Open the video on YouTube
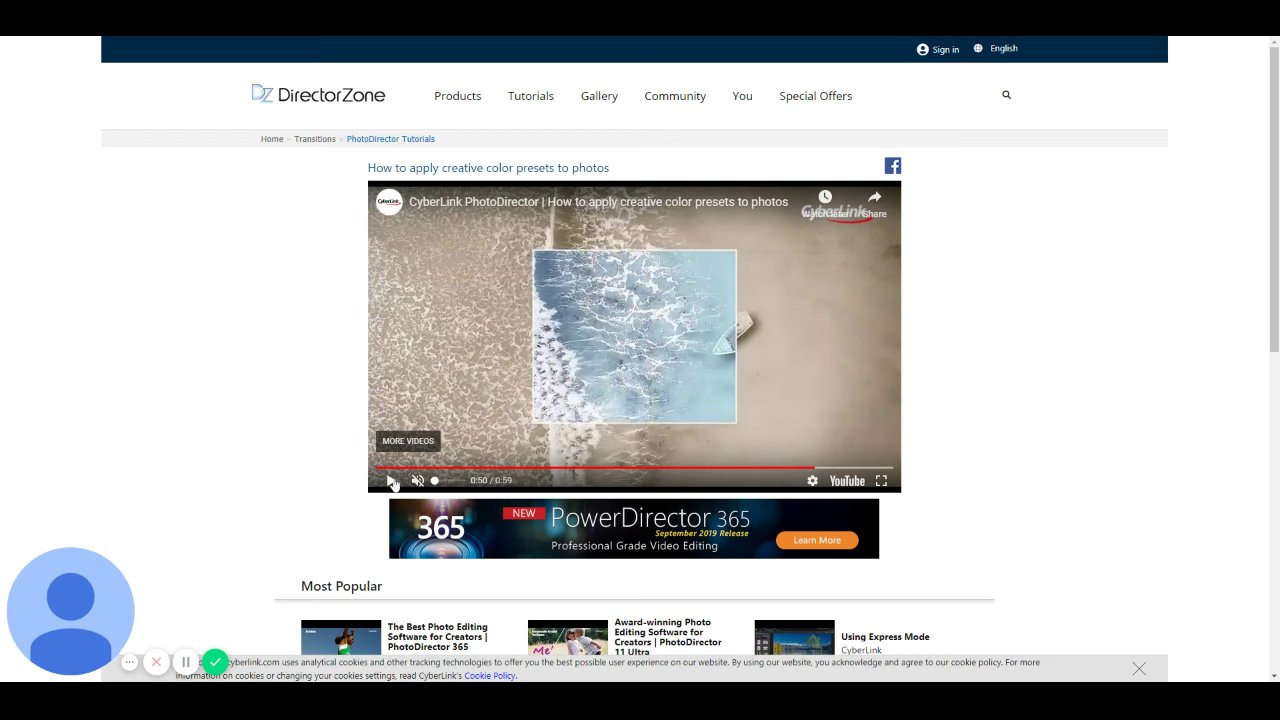 847,481
